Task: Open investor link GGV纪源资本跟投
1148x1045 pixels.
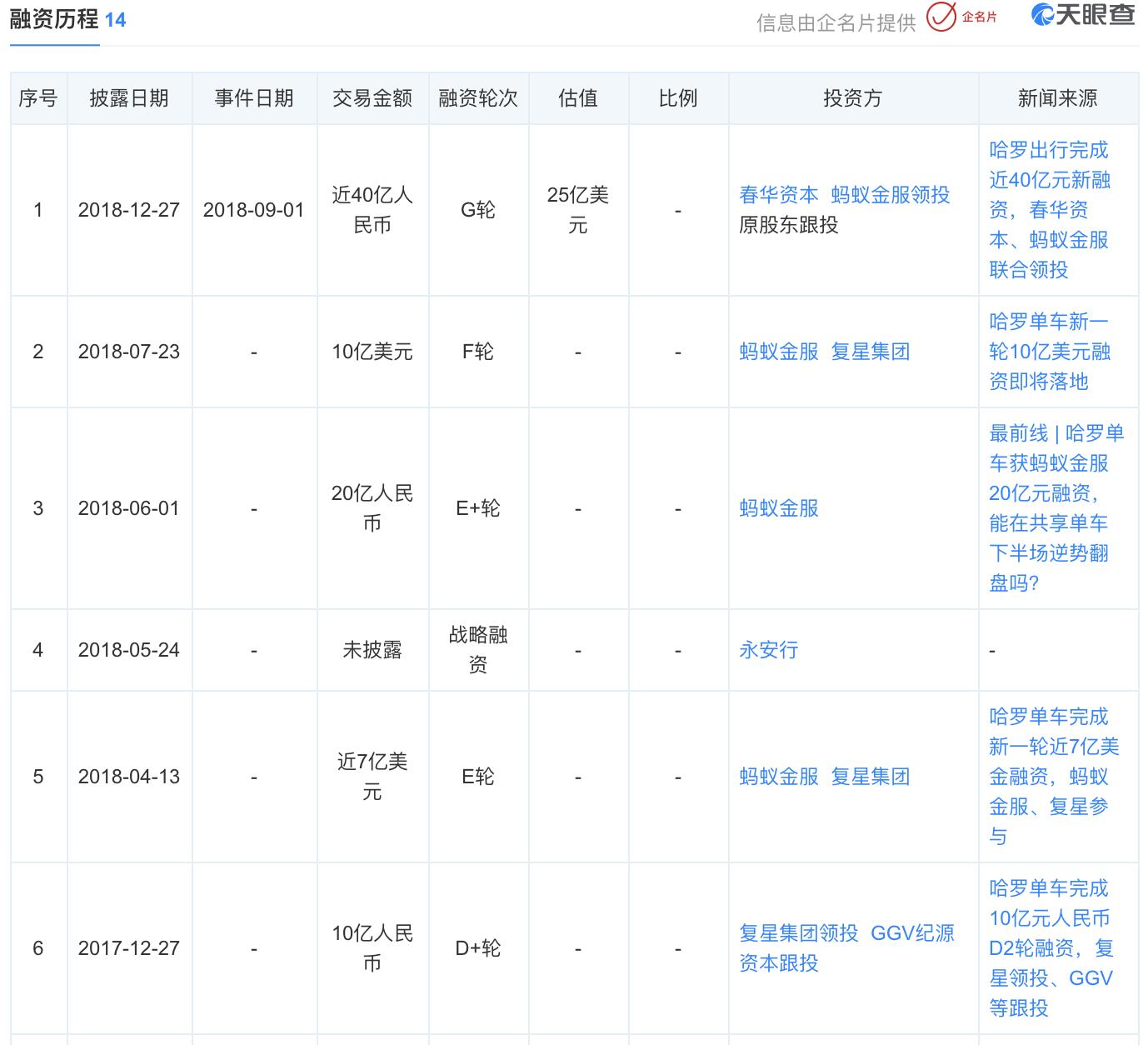Action: point(846,948)
